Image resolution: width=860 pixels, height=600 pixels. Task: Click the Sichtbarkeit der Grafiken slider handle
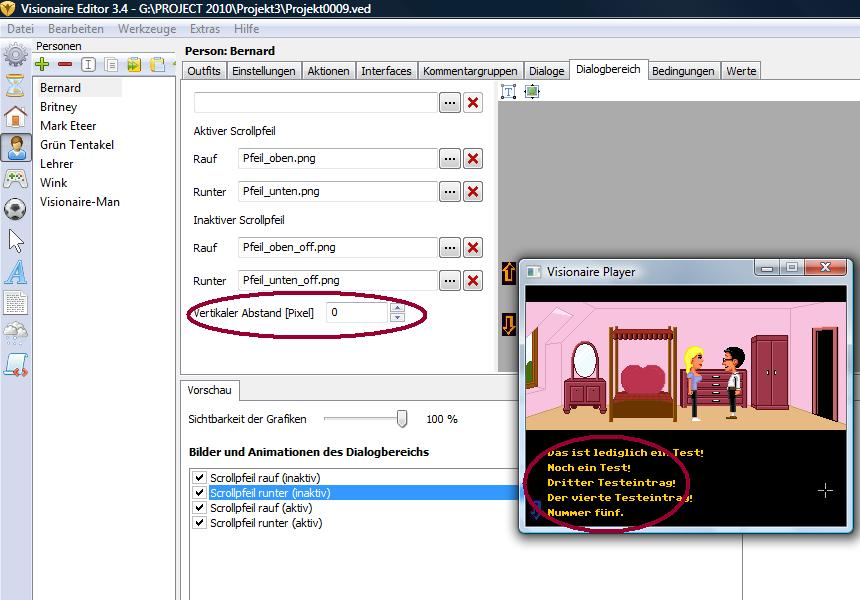point(401,418)
